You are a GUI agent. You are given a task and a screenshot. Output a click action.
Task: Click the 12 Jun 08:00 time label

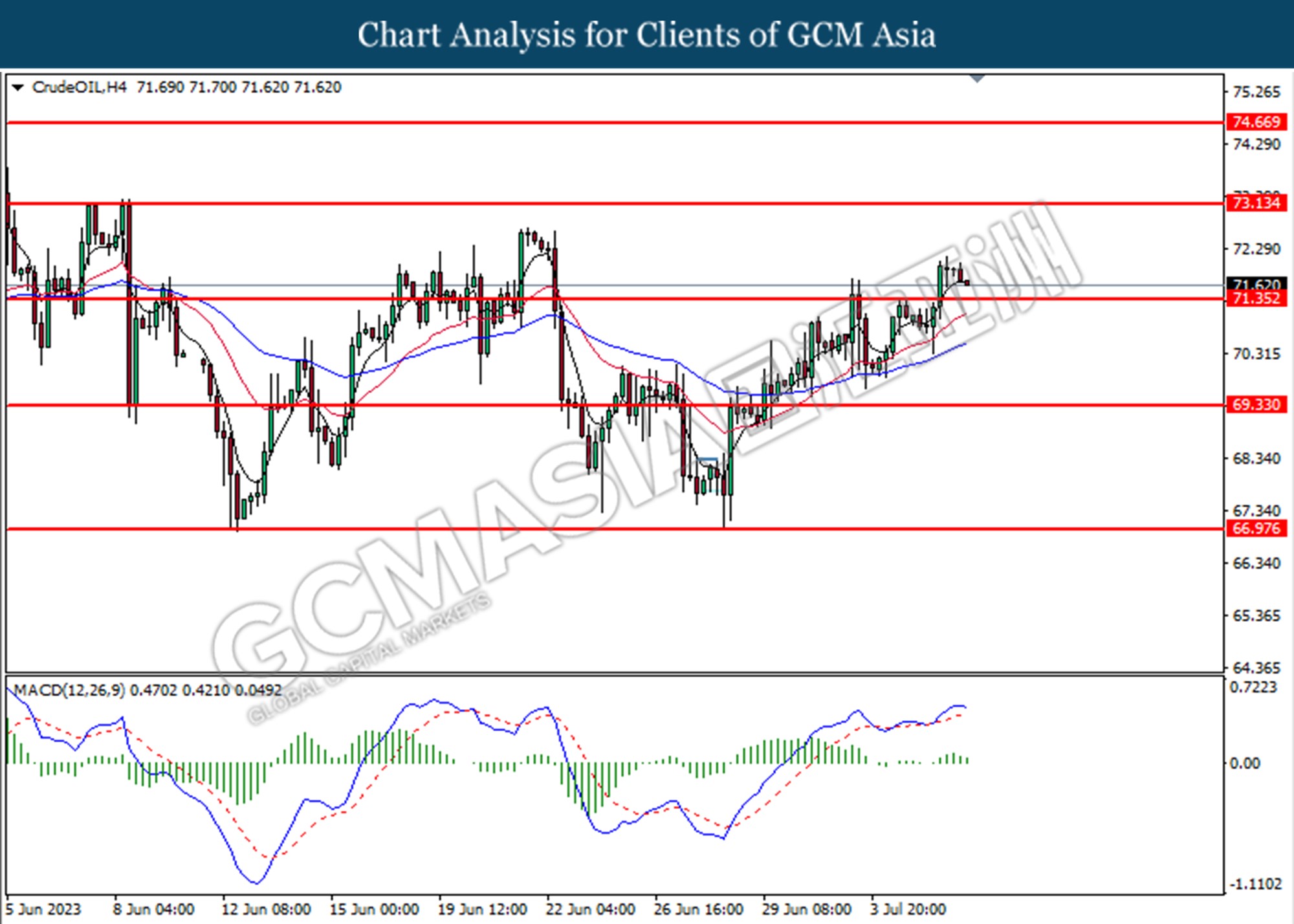pos(266,909)
